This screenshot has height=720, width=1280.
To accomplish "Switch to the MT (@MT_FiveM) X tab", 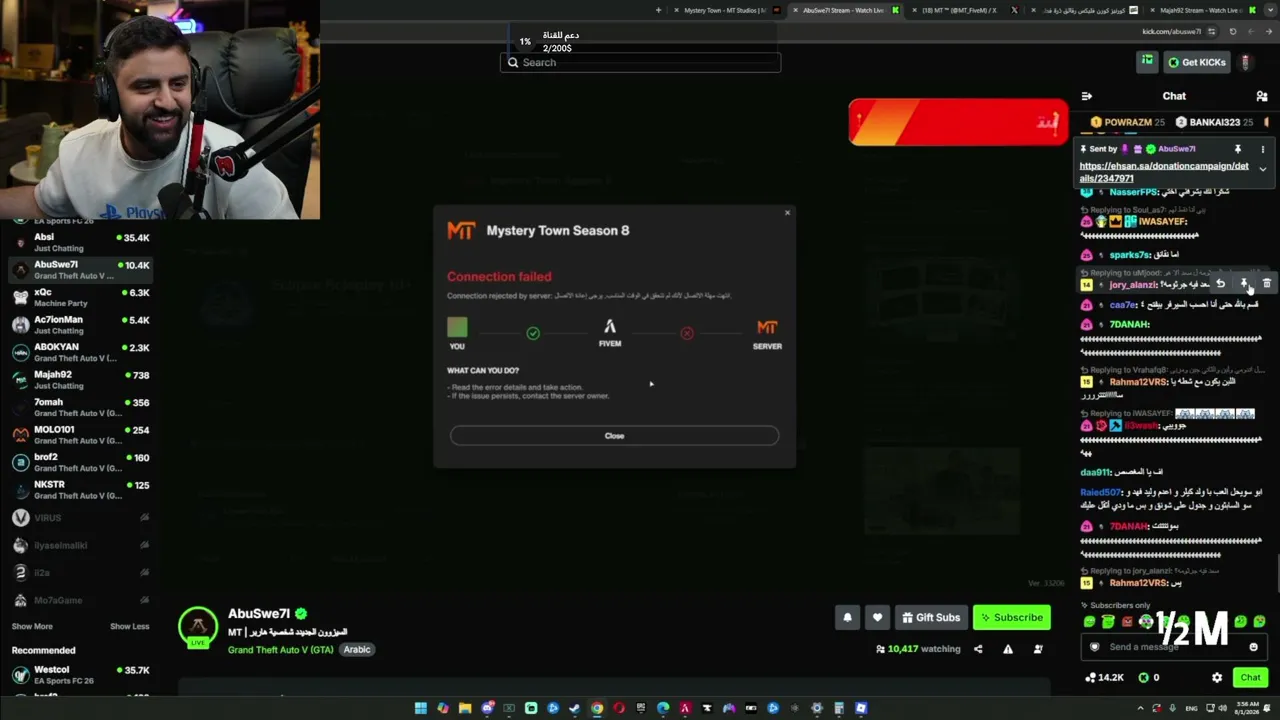I will click(966, 10).
